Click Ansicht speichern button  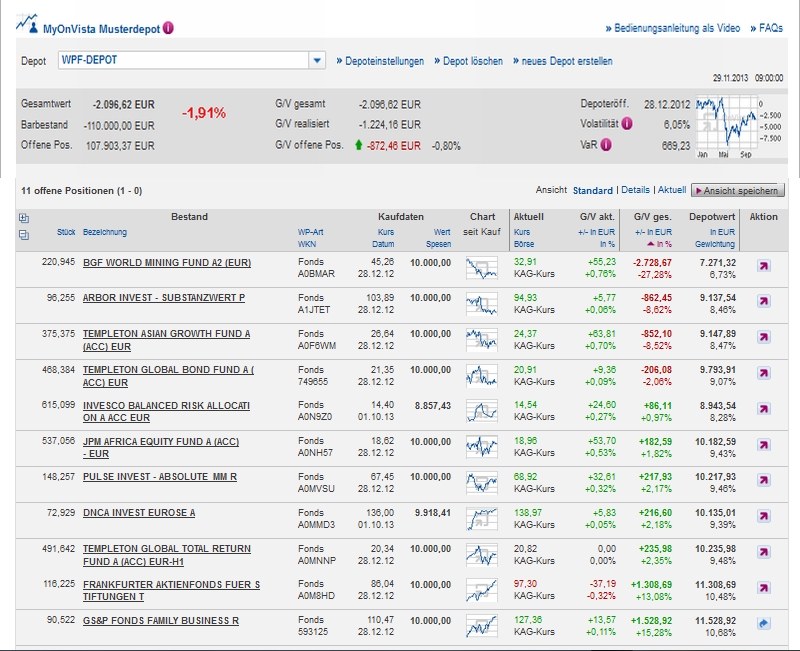point(738,190)
